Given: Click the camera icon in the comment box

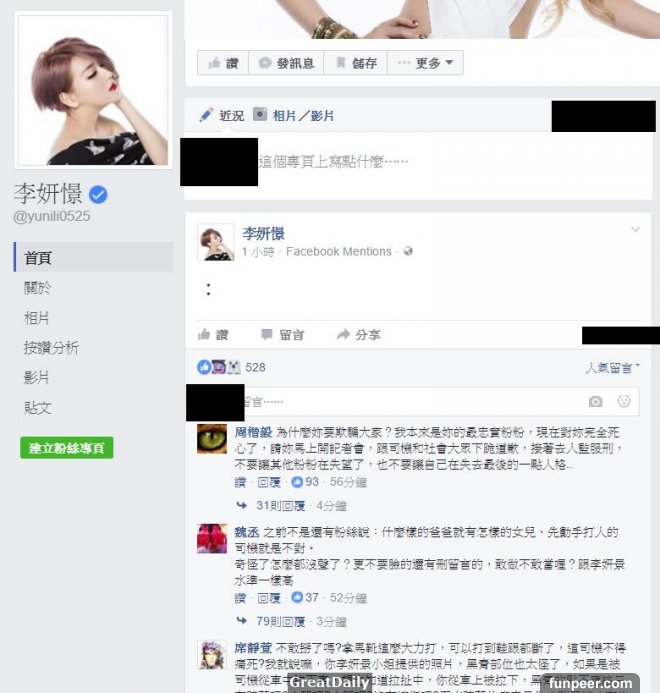Looking at the screenshot, I should (595, 401).
